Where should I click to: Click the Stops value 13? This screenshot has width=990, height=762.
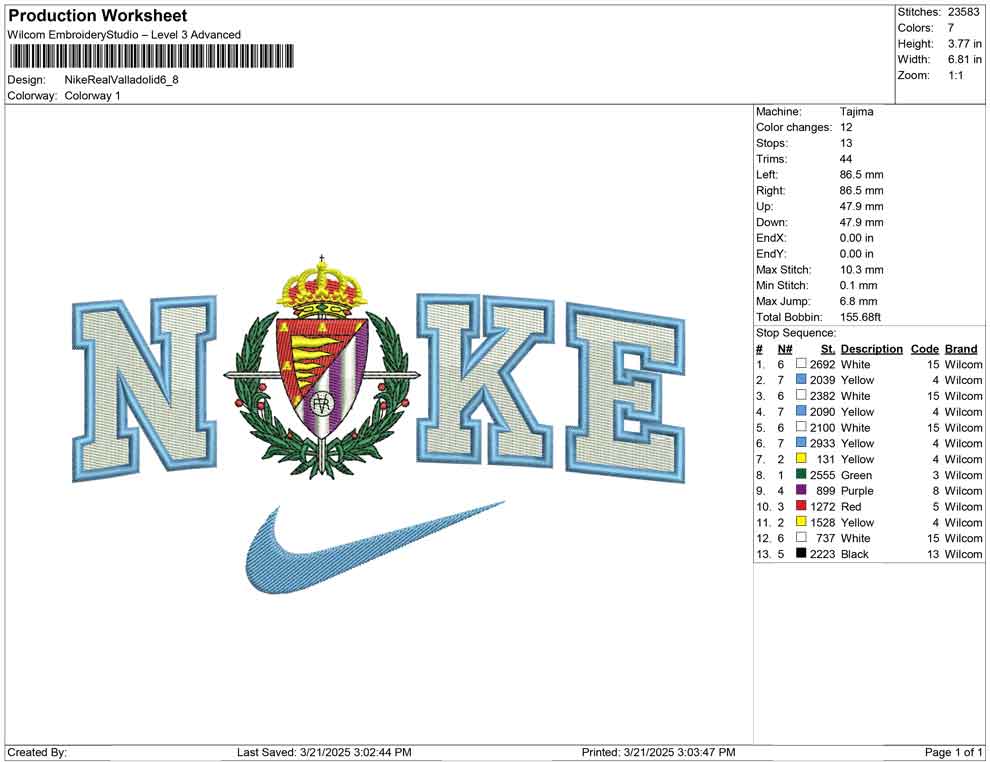[845, 143]
